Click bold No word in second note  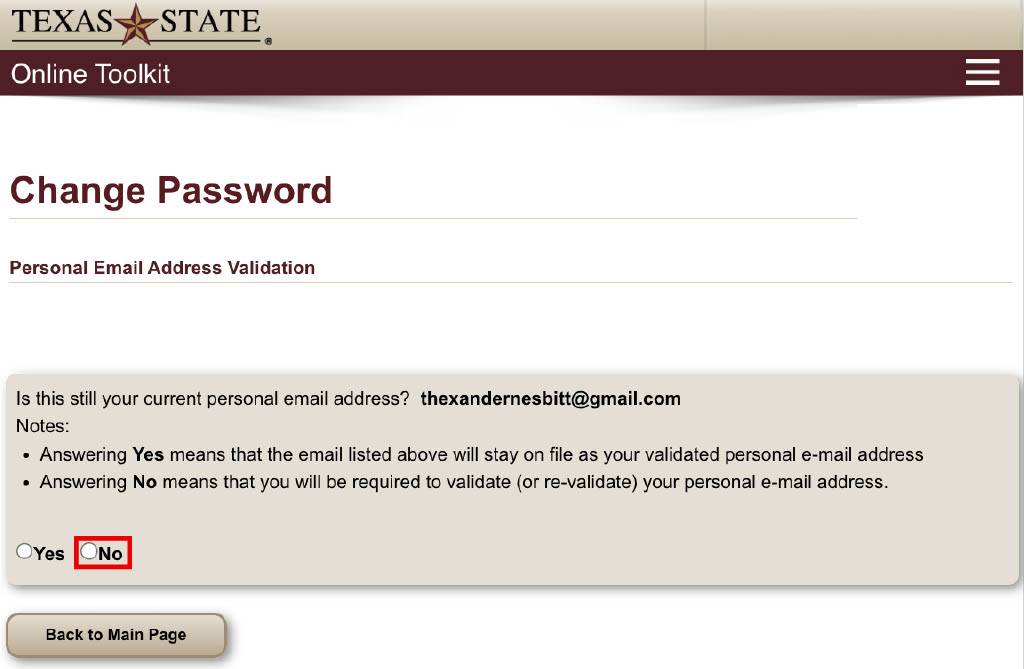(x=145, y=482)
